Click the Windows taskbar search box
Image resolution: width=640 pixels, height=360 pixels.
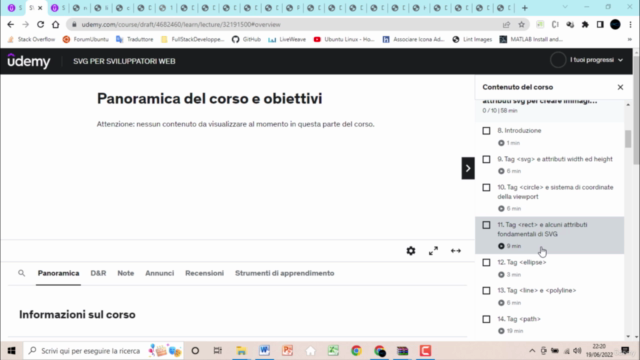coord(103,351)
